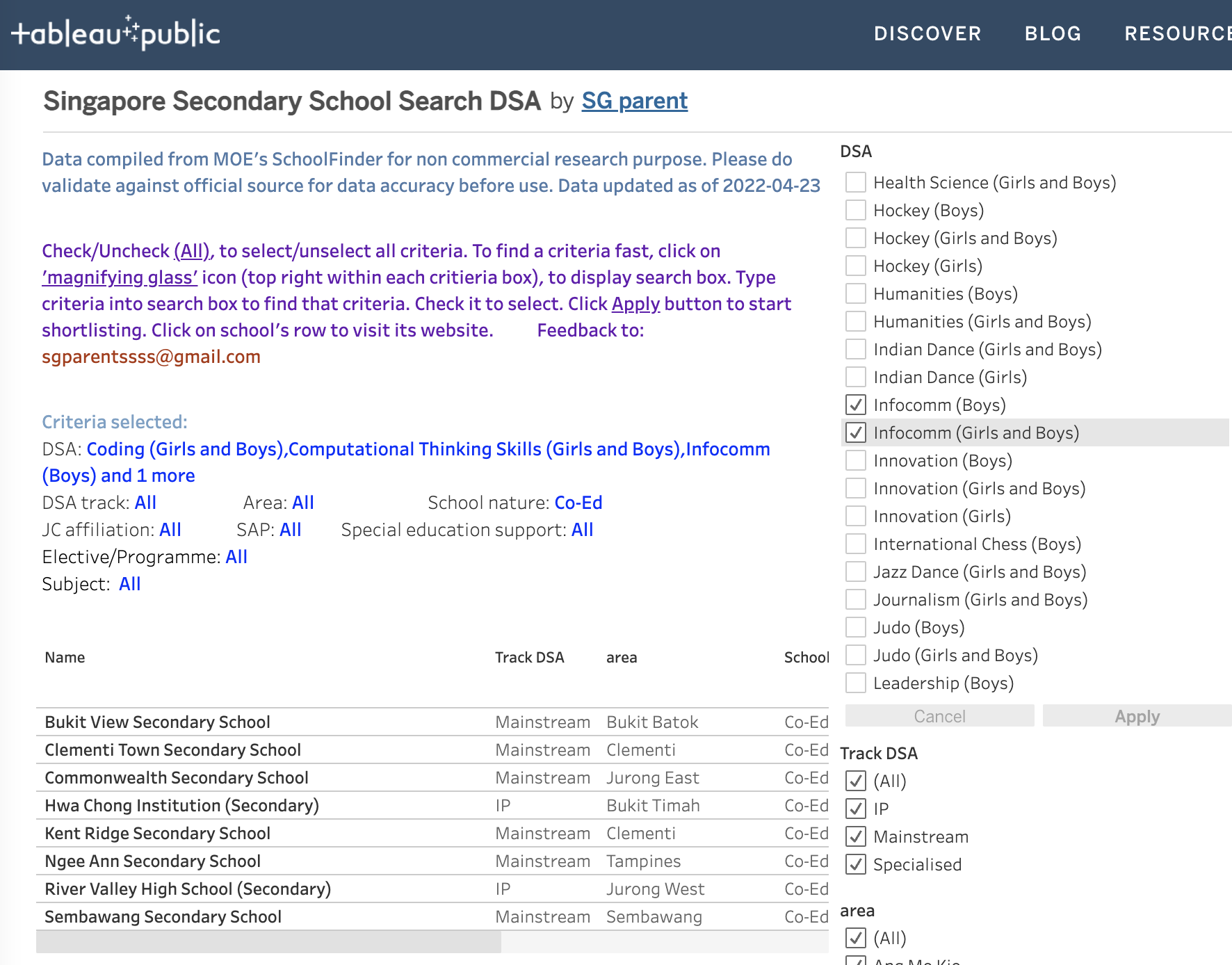Click the Track DSA column header
This screenshot has width=1232, height=965.
(x=529, y=657)
